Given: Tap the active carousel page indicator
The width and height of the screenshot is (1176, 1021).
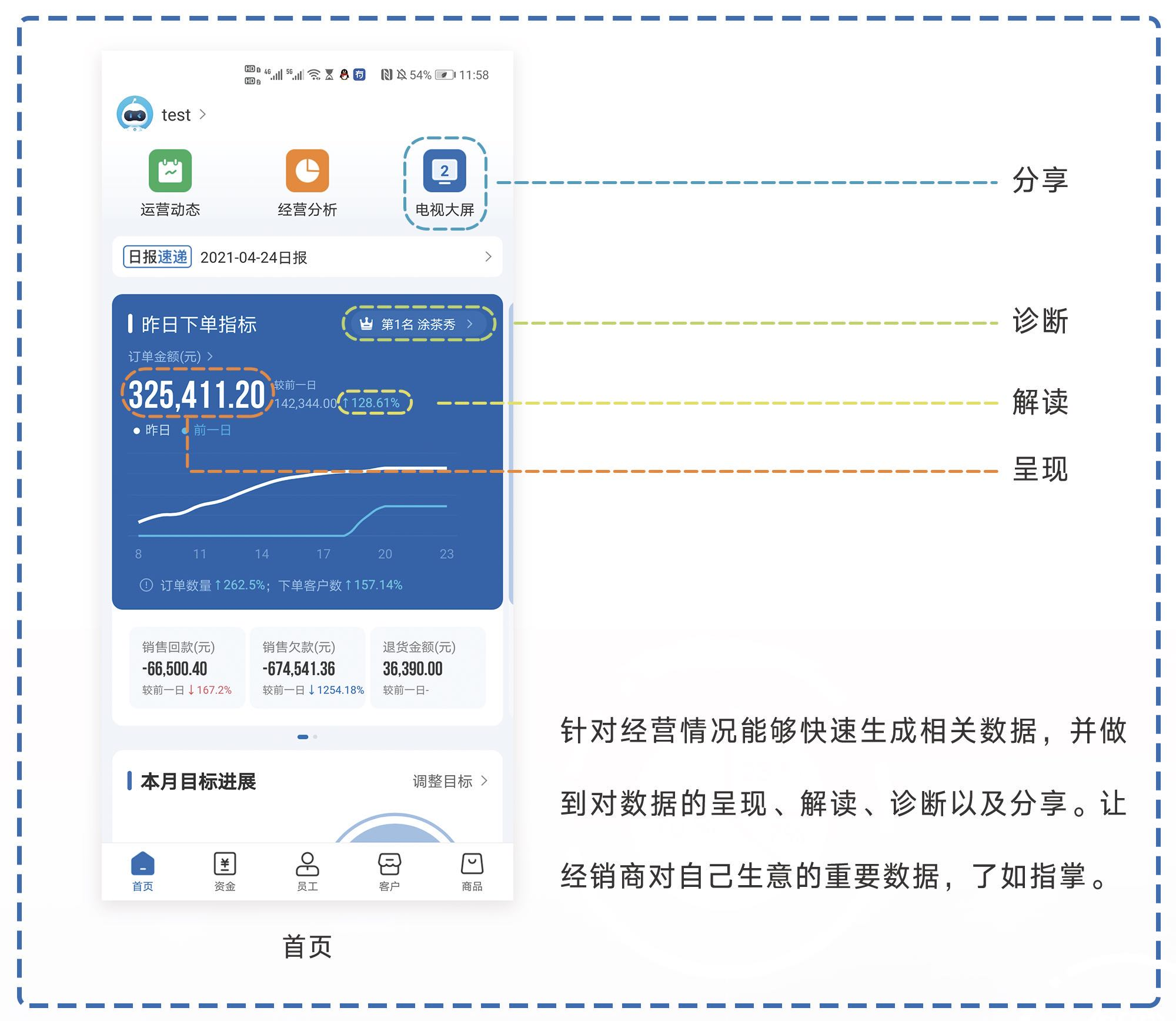Looking at the screenshot, I should pyautogui.click(x=303, y=737).
